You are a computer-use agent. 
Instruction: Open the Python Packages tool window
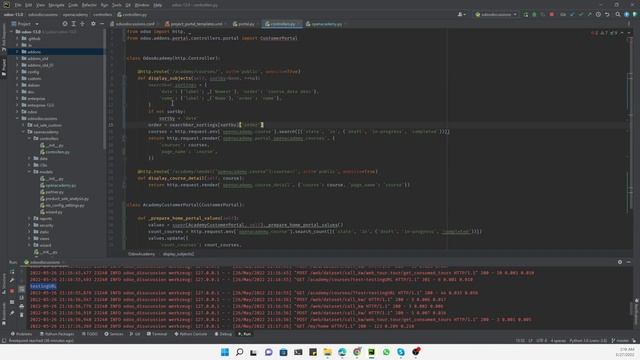(57, 334)
